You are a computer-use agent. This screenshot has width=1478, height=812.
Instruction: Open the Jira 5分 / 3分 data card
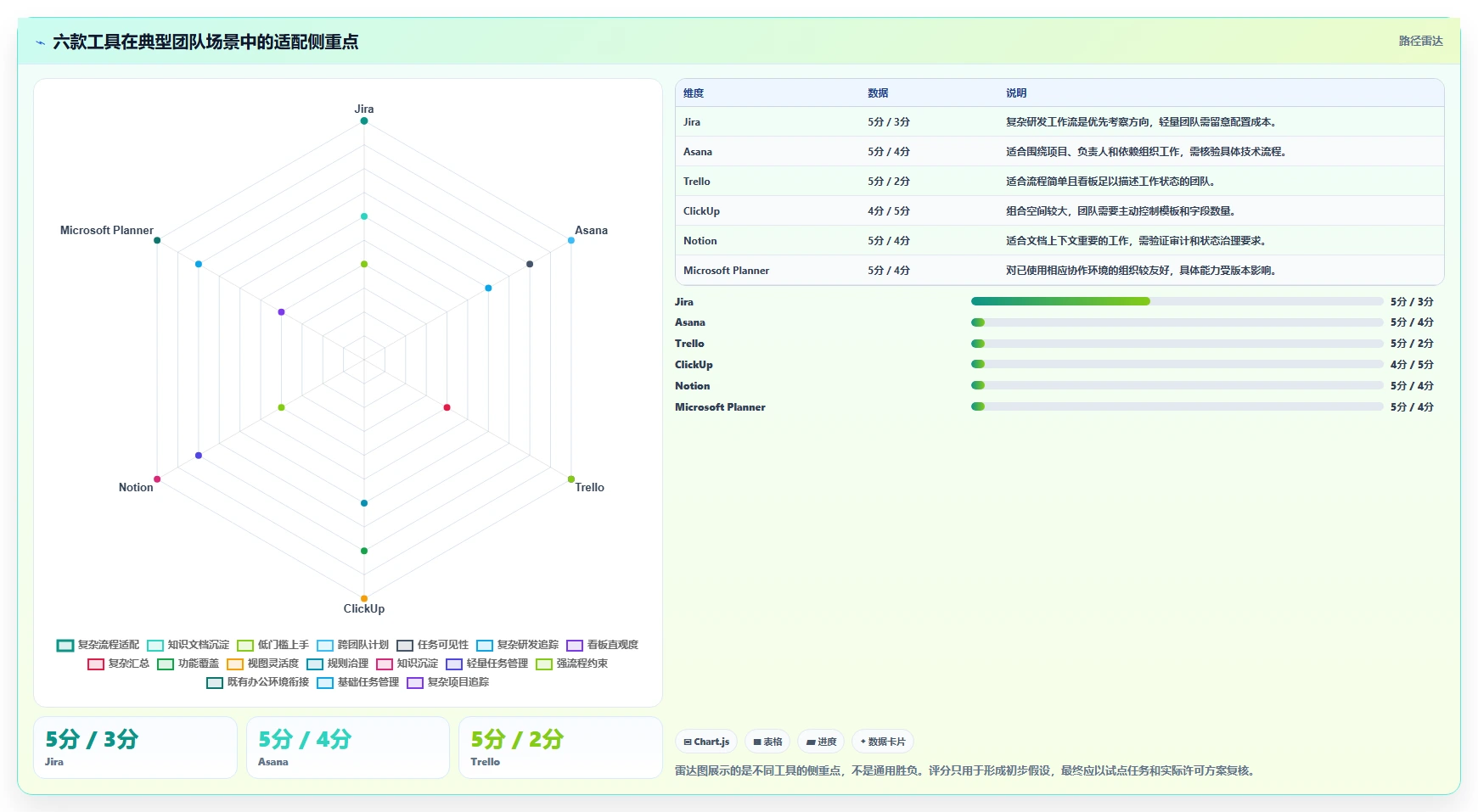click(135, 748)
